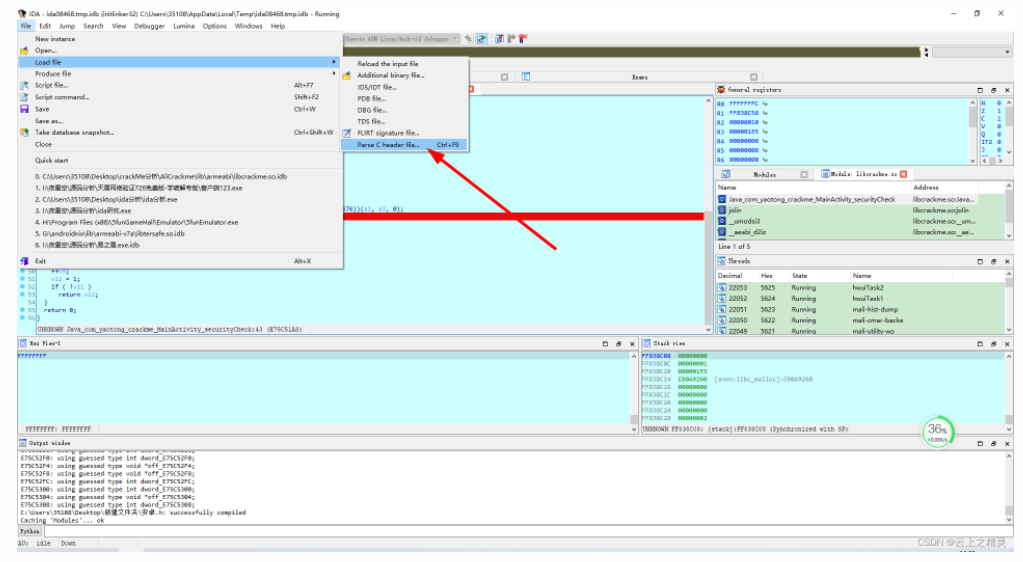The height and width of the screenshot is (562, 1023).
Task: Open the Options menu
Action: tap(215, 26)
